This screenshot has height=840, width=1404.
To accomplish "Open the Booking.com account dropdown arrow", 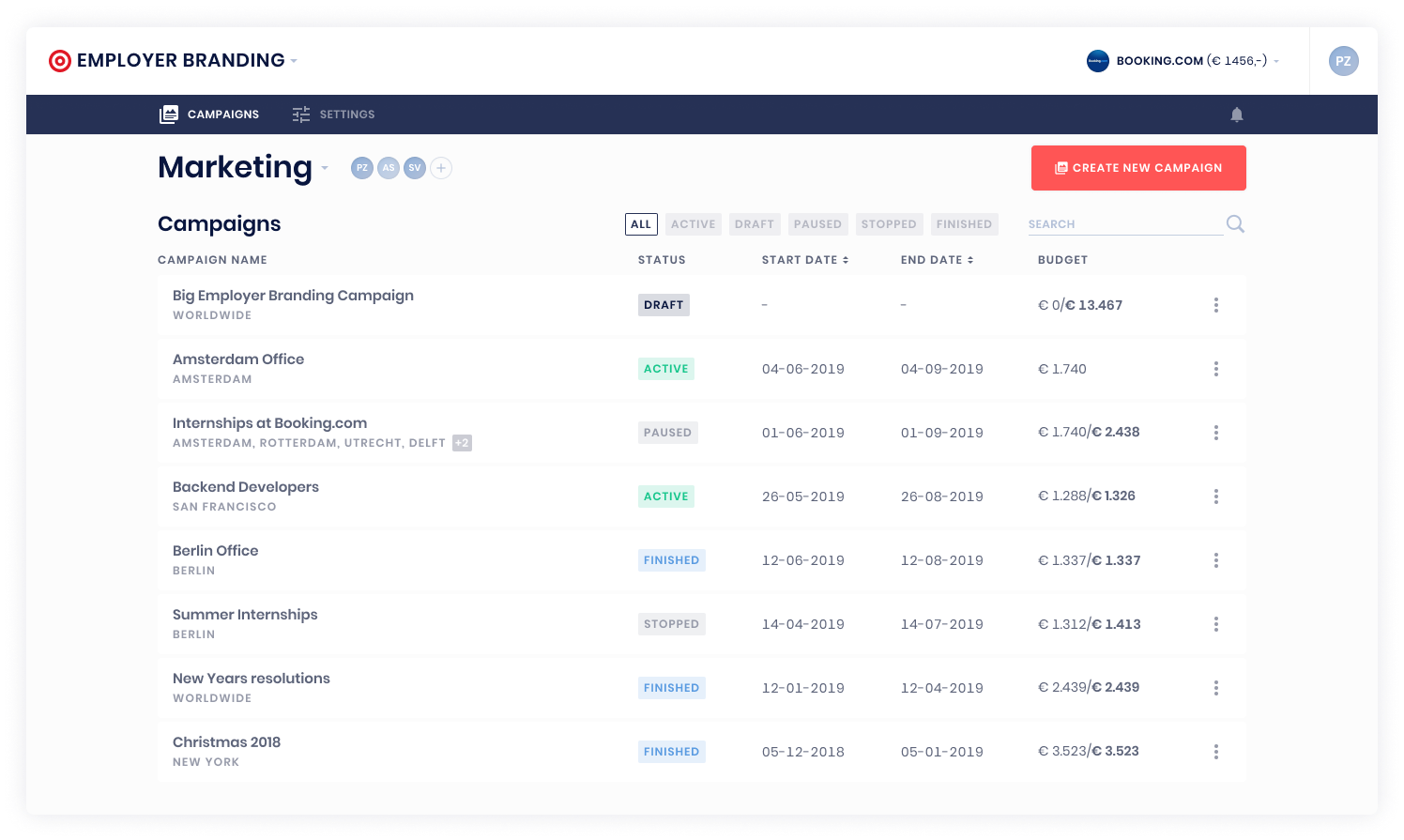I will [1276, 61].
